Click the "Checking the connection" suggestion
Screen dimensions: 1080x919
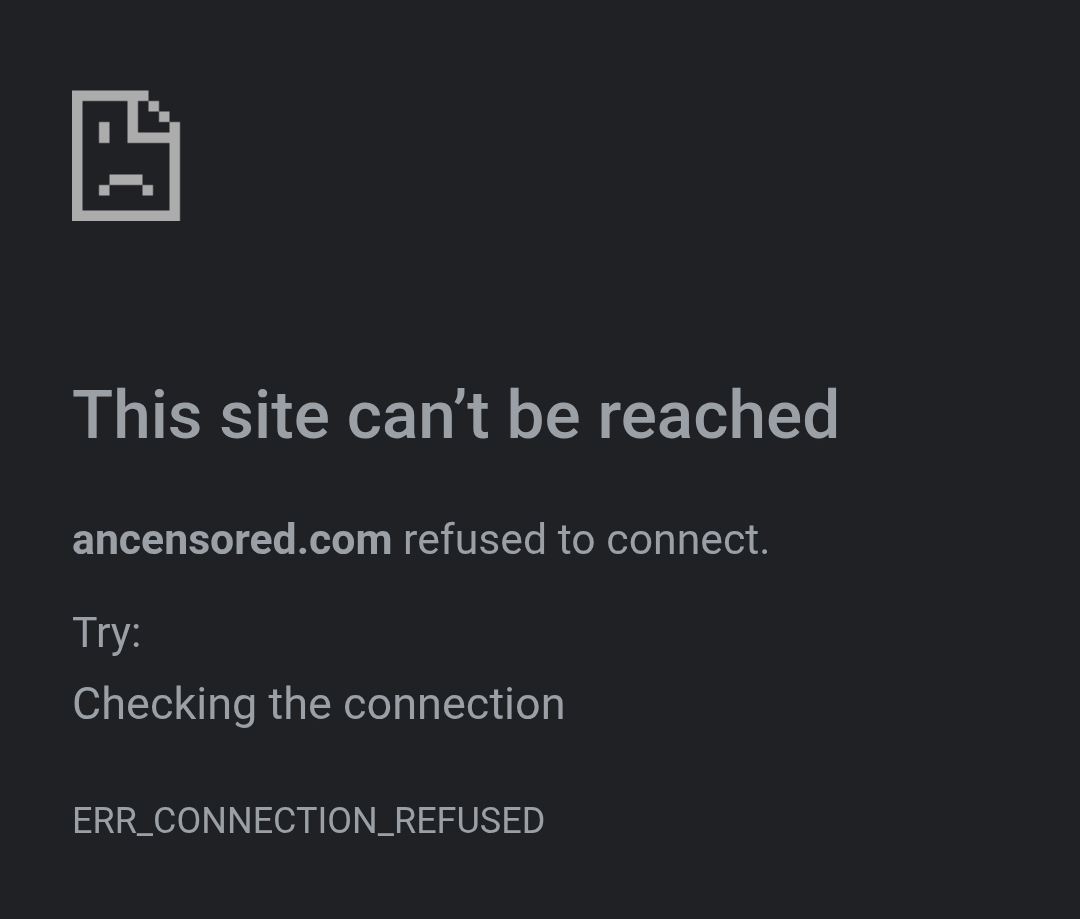point(319,705)
